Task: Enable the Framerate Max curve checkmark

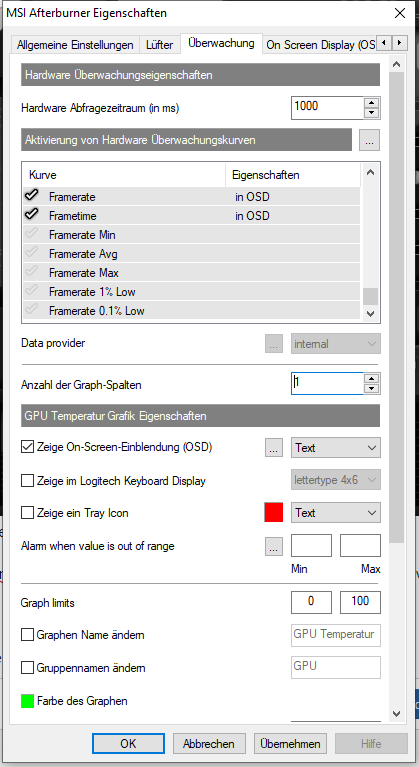Action: (x=32, y=272)
